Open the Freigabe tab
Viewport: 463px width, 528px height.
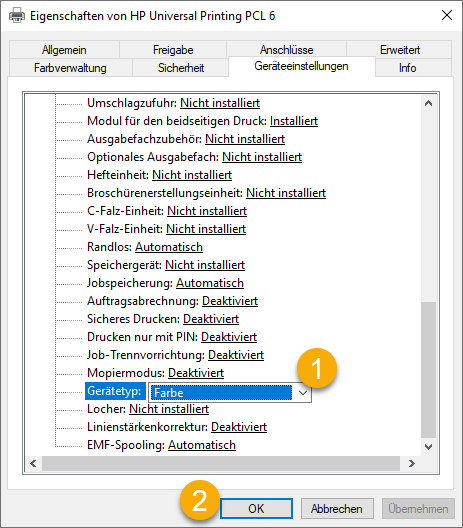coord(173,50)
